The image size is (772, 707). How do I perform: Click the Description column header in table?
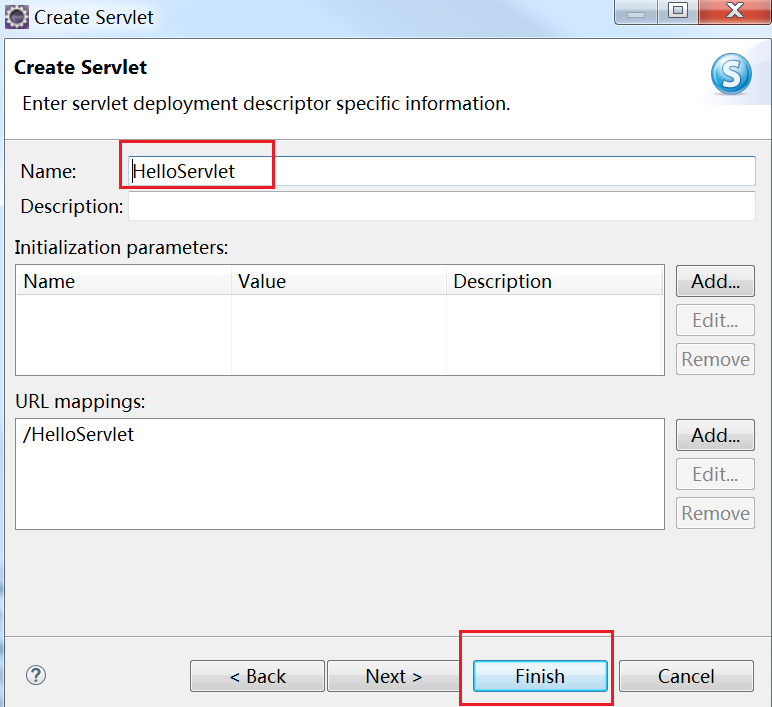553,281
